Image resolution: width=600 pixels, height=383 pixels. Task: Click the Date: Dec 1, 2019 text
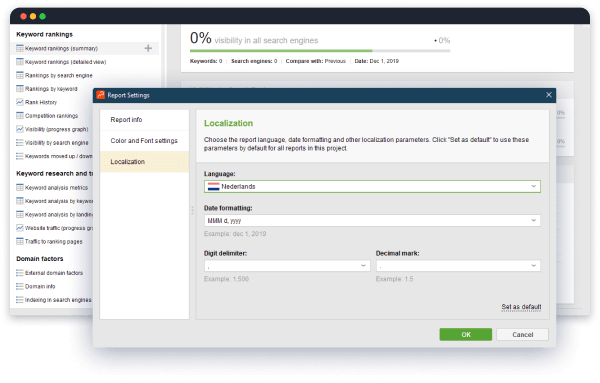click(x=377, y=61)
